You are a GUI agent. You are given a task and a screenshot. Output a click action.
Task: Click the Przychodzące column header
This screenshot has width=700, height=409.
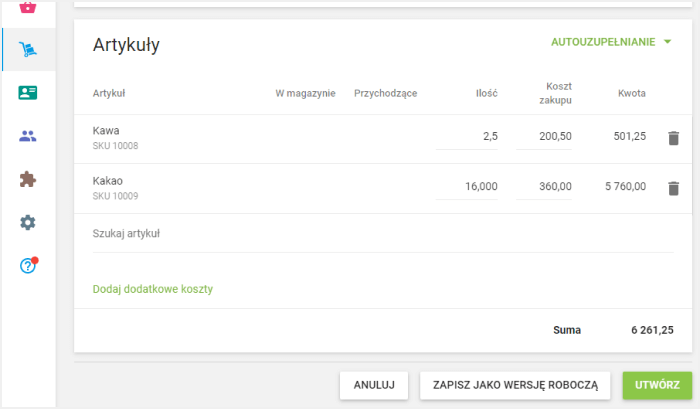pos(386,93)
